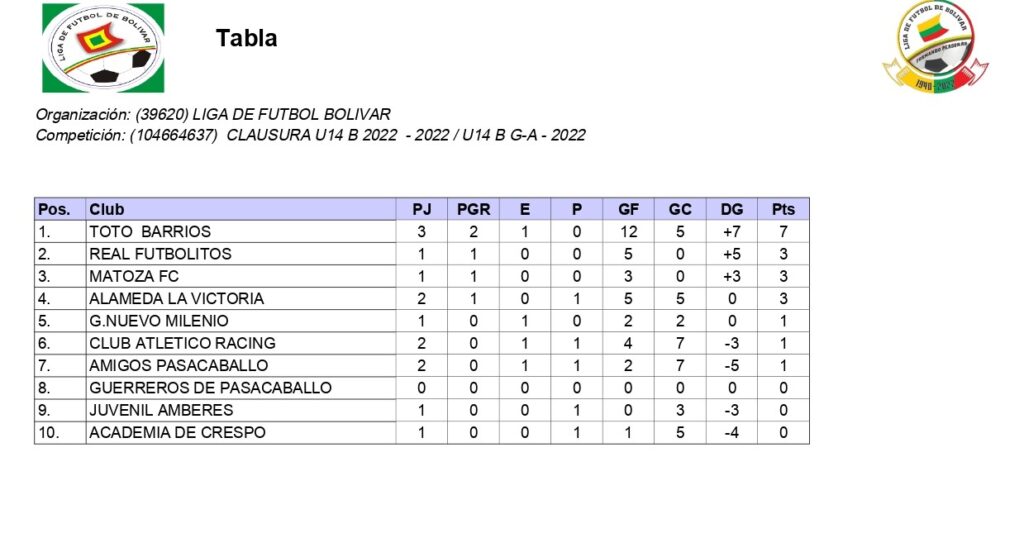This screenshot has height=557, width=1024.
Task: Click the anniversary crest logo at top right
Action: coord(935,47)
